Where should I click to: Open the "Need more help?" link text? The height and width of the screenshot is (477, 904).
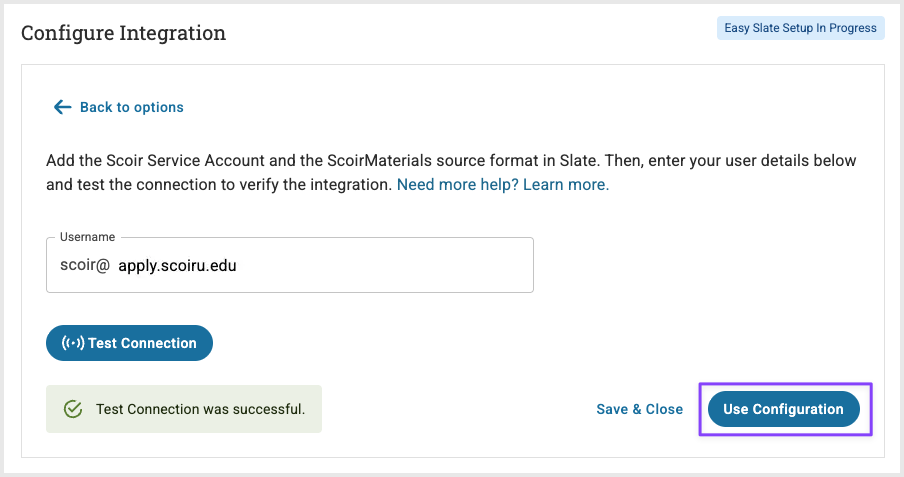coord(457,185)
